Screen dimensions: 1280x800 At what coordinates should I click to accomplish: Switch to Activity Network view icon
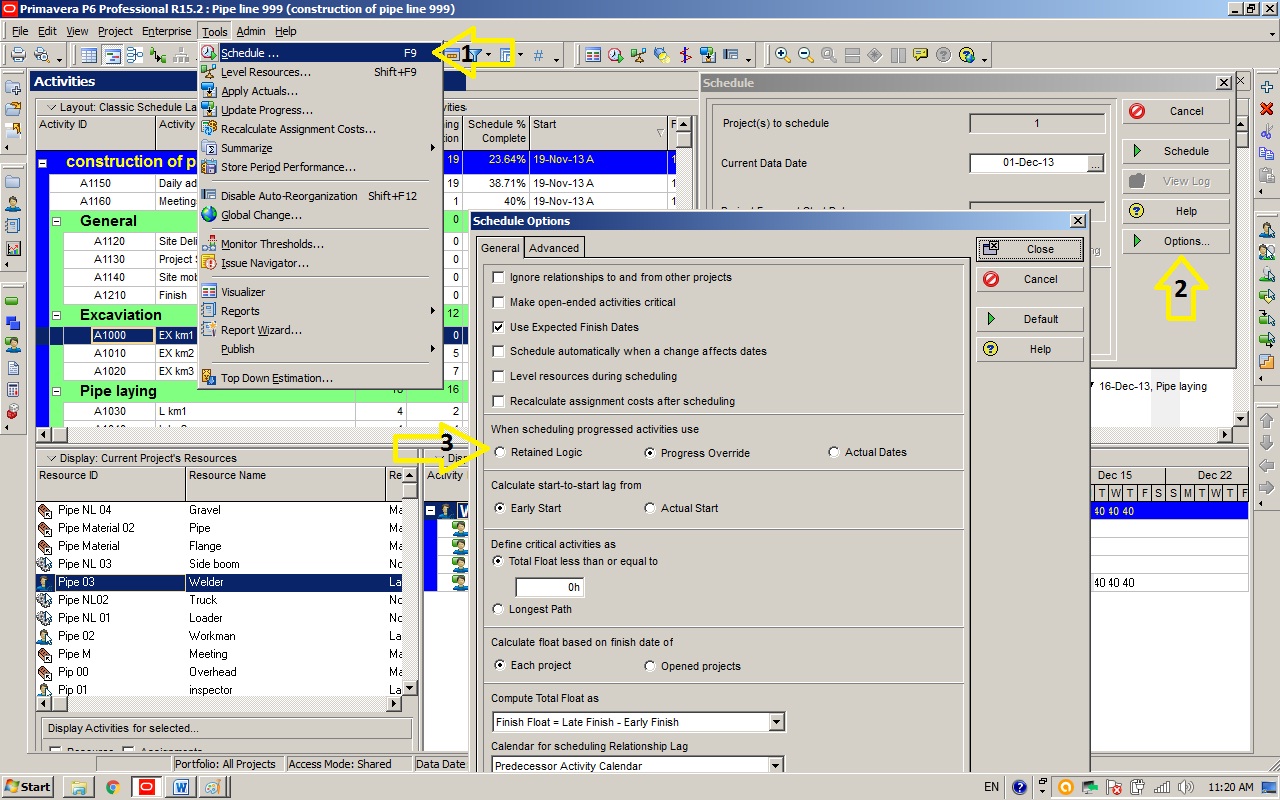coord(135,55)
